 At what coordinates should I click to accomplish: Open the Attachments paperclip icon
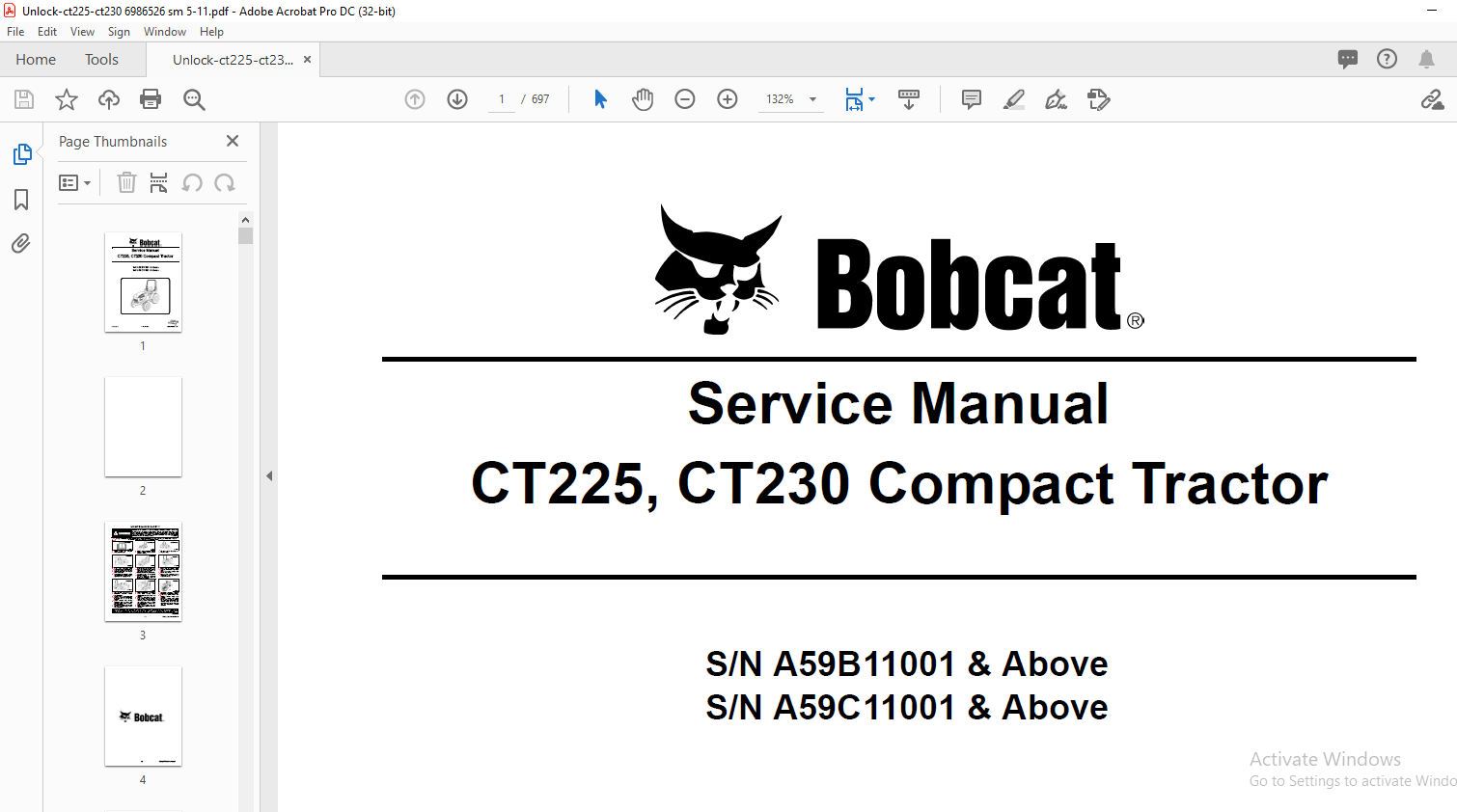pyautogui.click(x=21, y=243)
